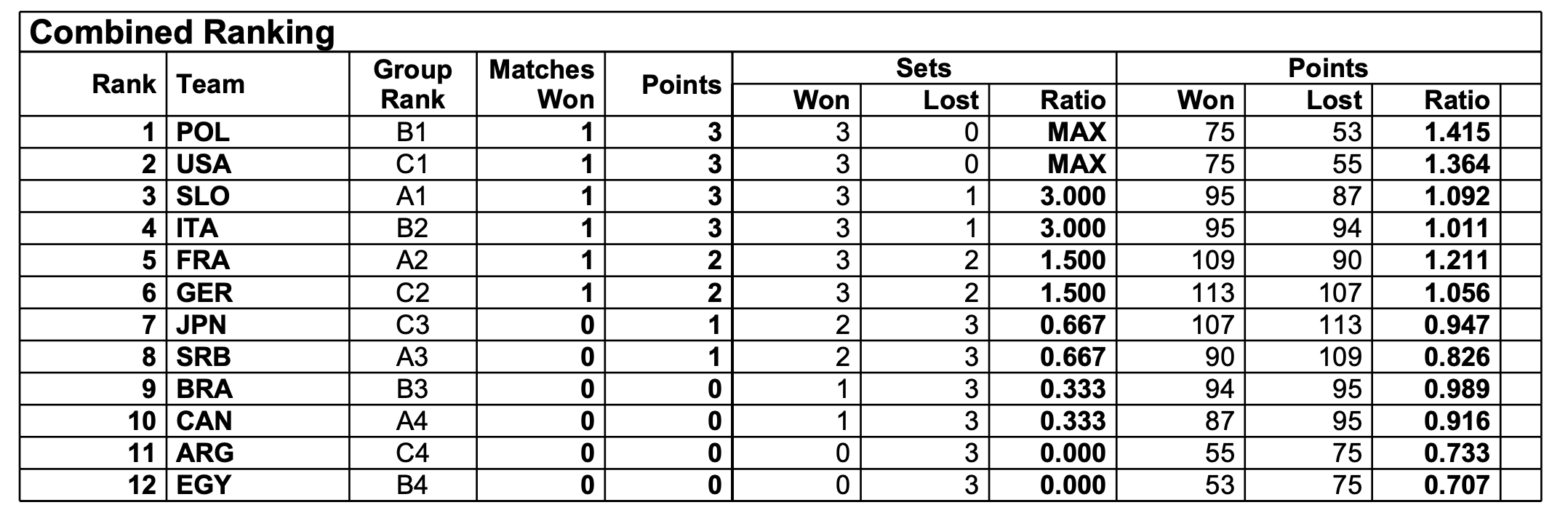Screen dimensions: 1568x521
Task: Click the Combined Ranking title
Action: [x=182, y=33]
